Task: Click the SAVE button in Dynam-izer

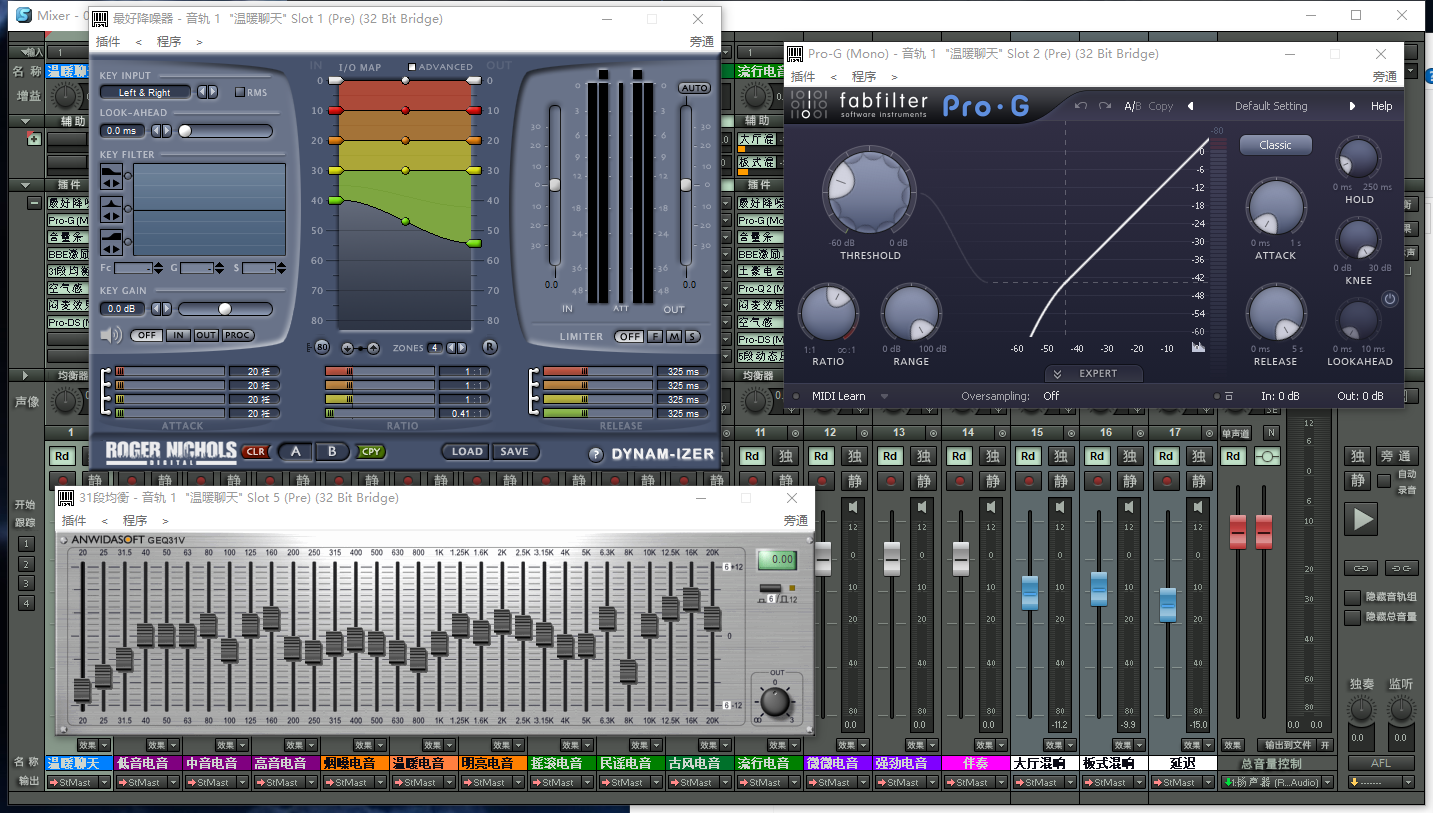Action: coord(514,452)
